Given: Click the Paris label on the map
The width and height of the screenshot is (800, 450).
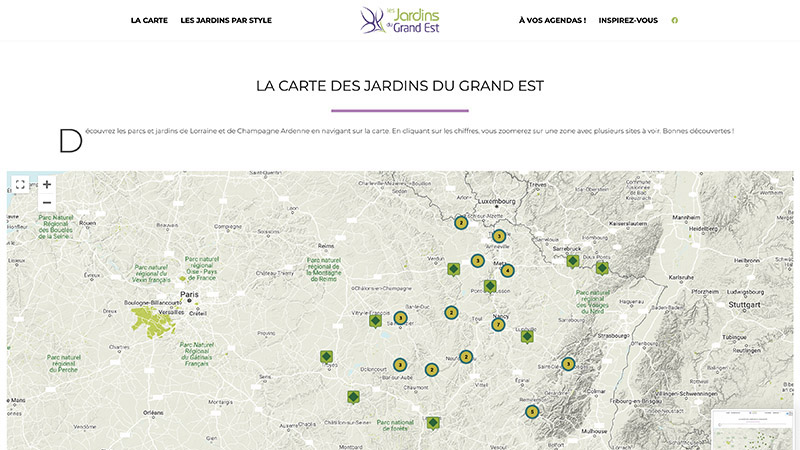Looking at the screenshot, I should (x=189, y=294).
